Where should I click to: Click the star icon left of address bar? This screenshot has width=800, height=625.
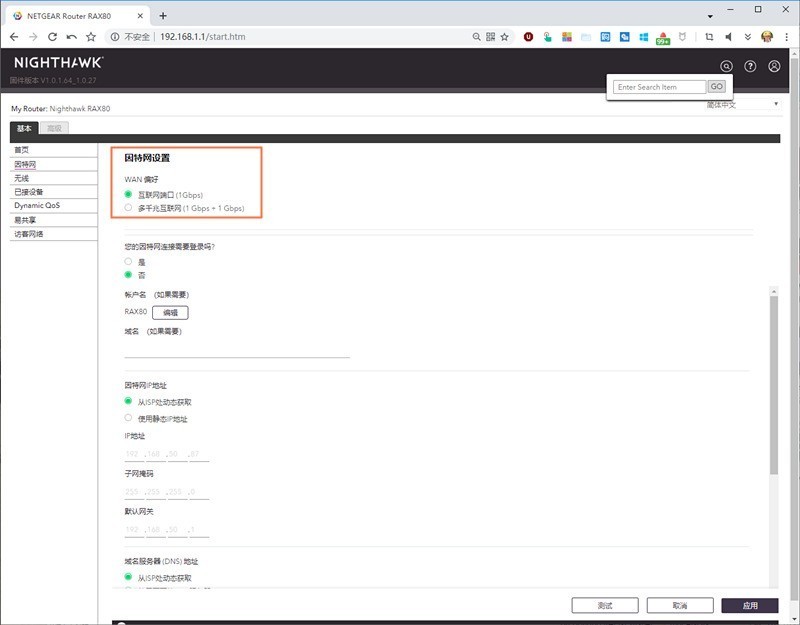tap(91, 37)
